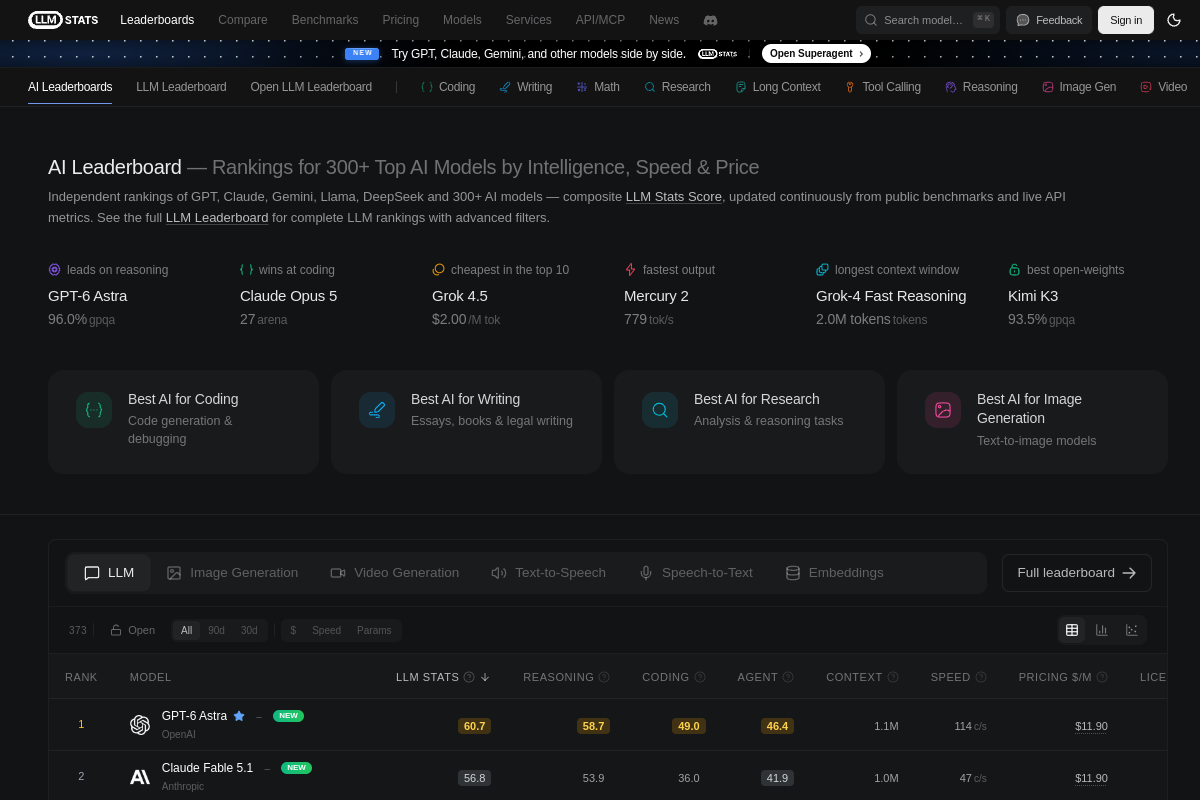
Task: Switch to Open LLM Leaderboard sub-tab
Action: pyautogui.click(x=311, y=87)
